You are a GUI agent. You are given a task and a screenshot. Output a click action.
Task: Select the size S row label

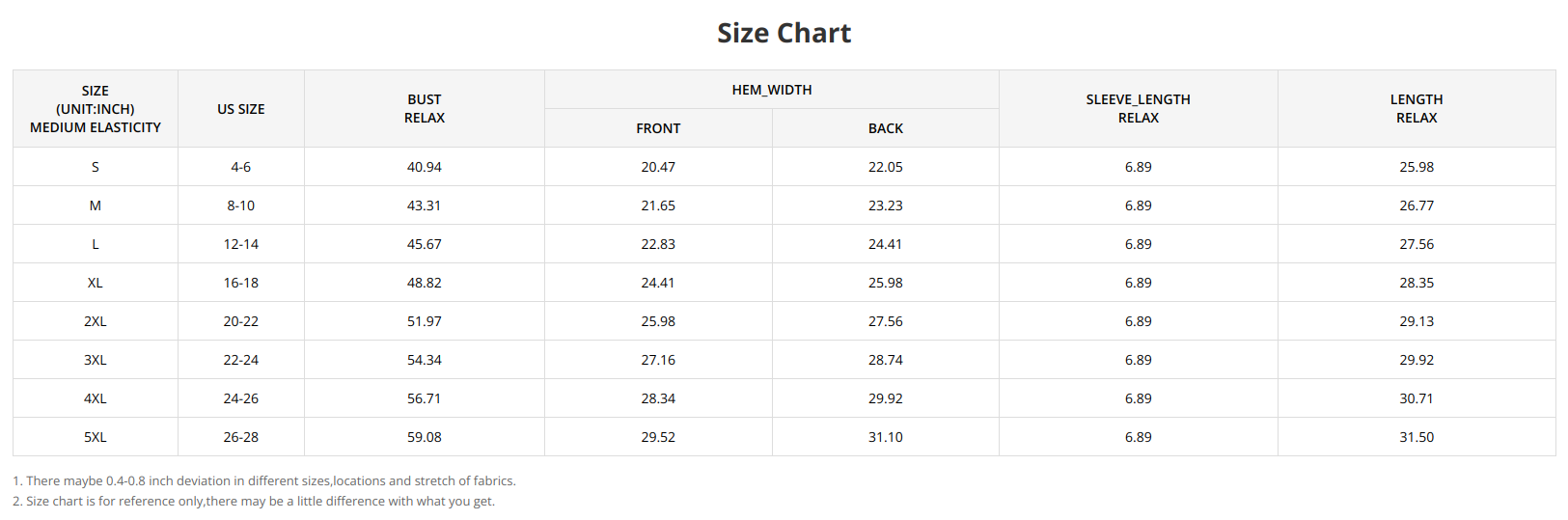[95, 167]
